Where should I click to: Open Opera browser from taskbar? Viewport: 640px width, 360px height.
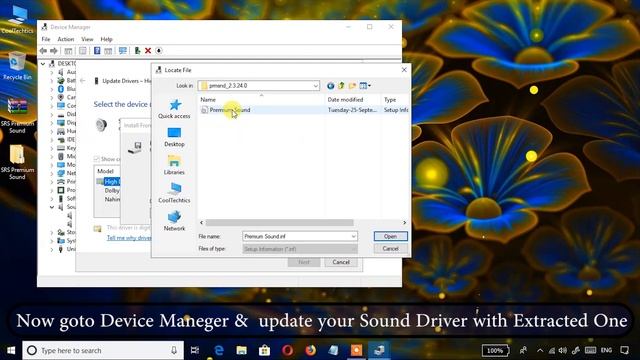pos(287,350)
